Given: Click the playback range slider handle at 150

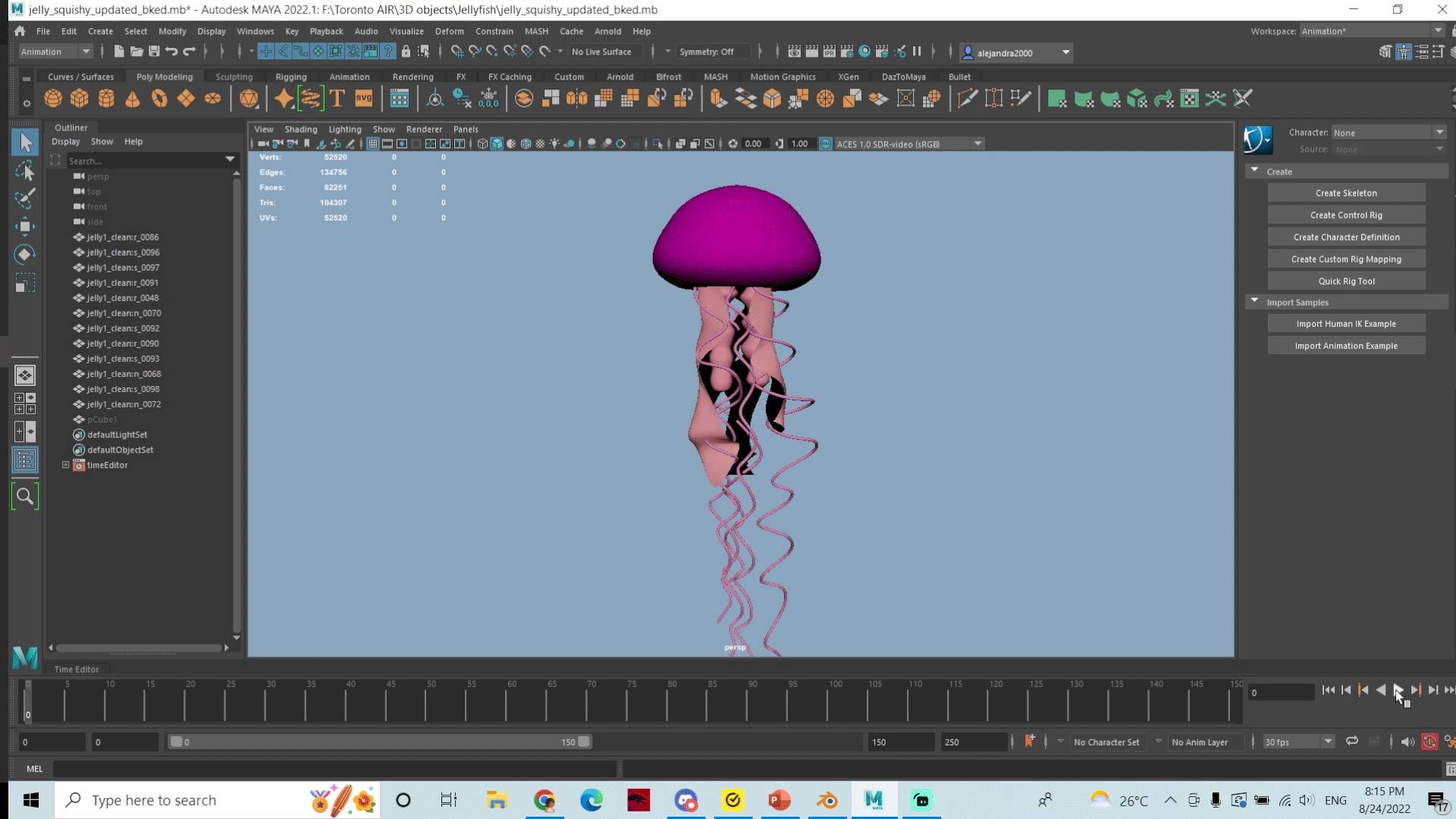Looking at the screenshot, I should point(584,742).
